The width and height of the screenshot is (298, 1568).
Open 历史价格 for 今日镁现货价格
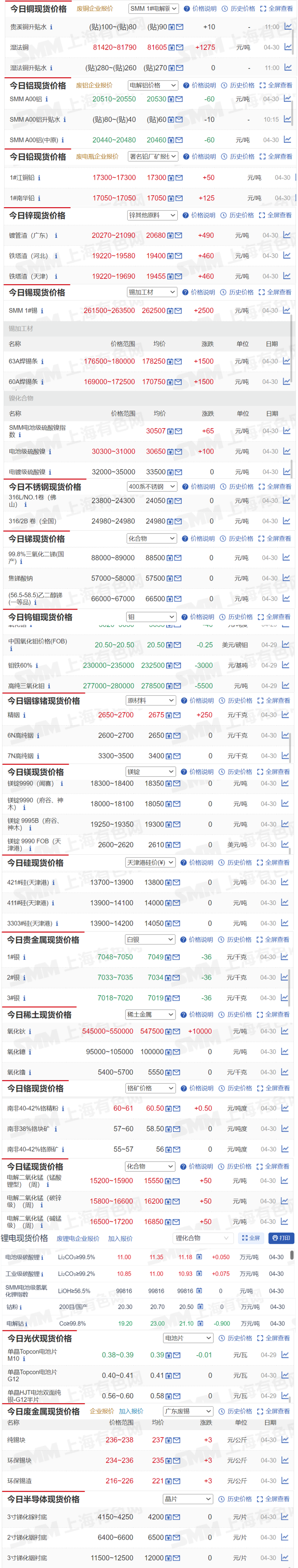tap(235, 771)
